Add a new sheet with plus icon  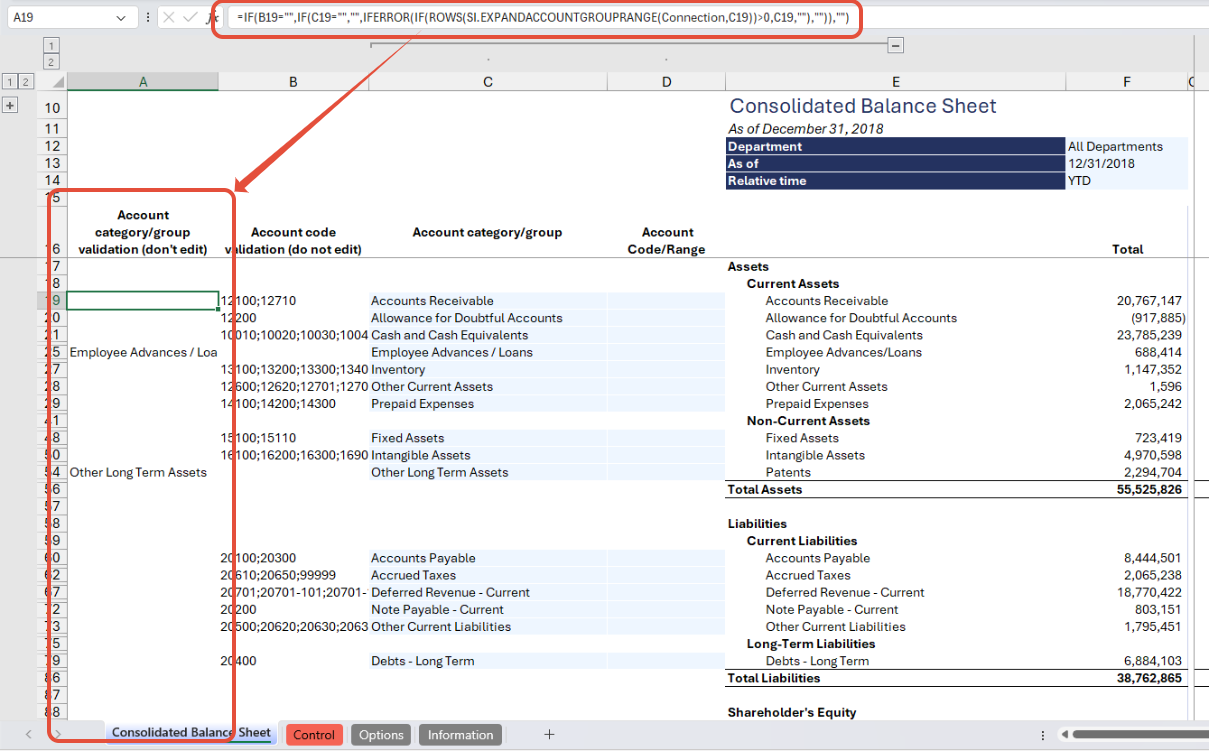tap(549, 735)
